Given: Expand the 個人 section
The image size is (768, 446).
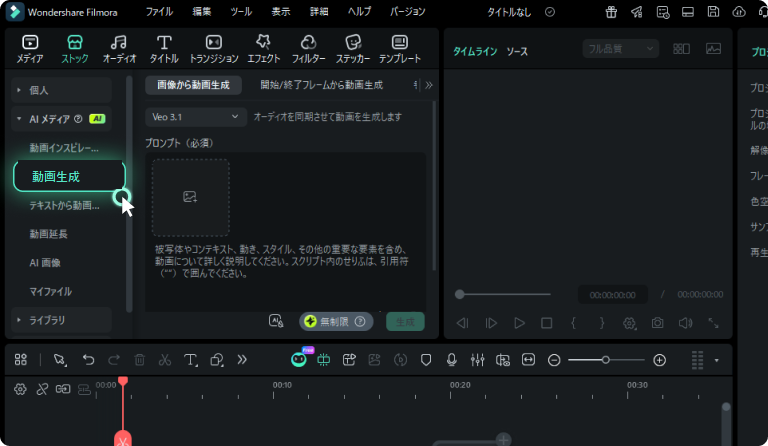Looking at the screenshot, I should click(61, 90).
